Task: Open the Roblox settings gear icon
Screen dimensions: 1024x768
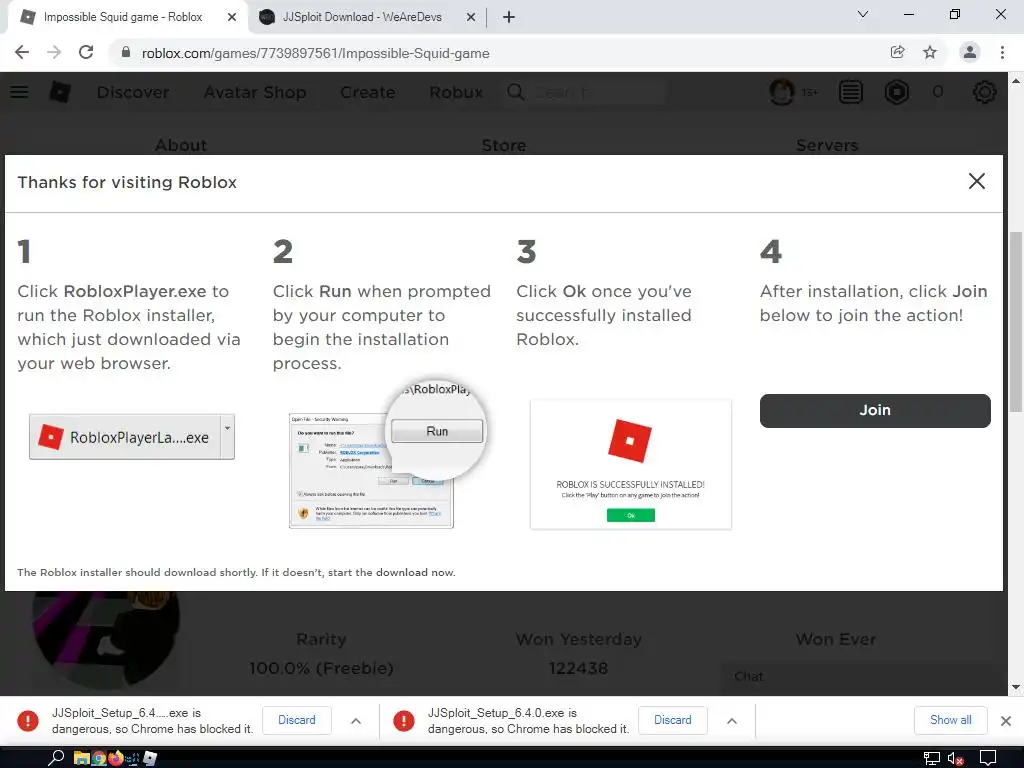Action: [984, 92]
